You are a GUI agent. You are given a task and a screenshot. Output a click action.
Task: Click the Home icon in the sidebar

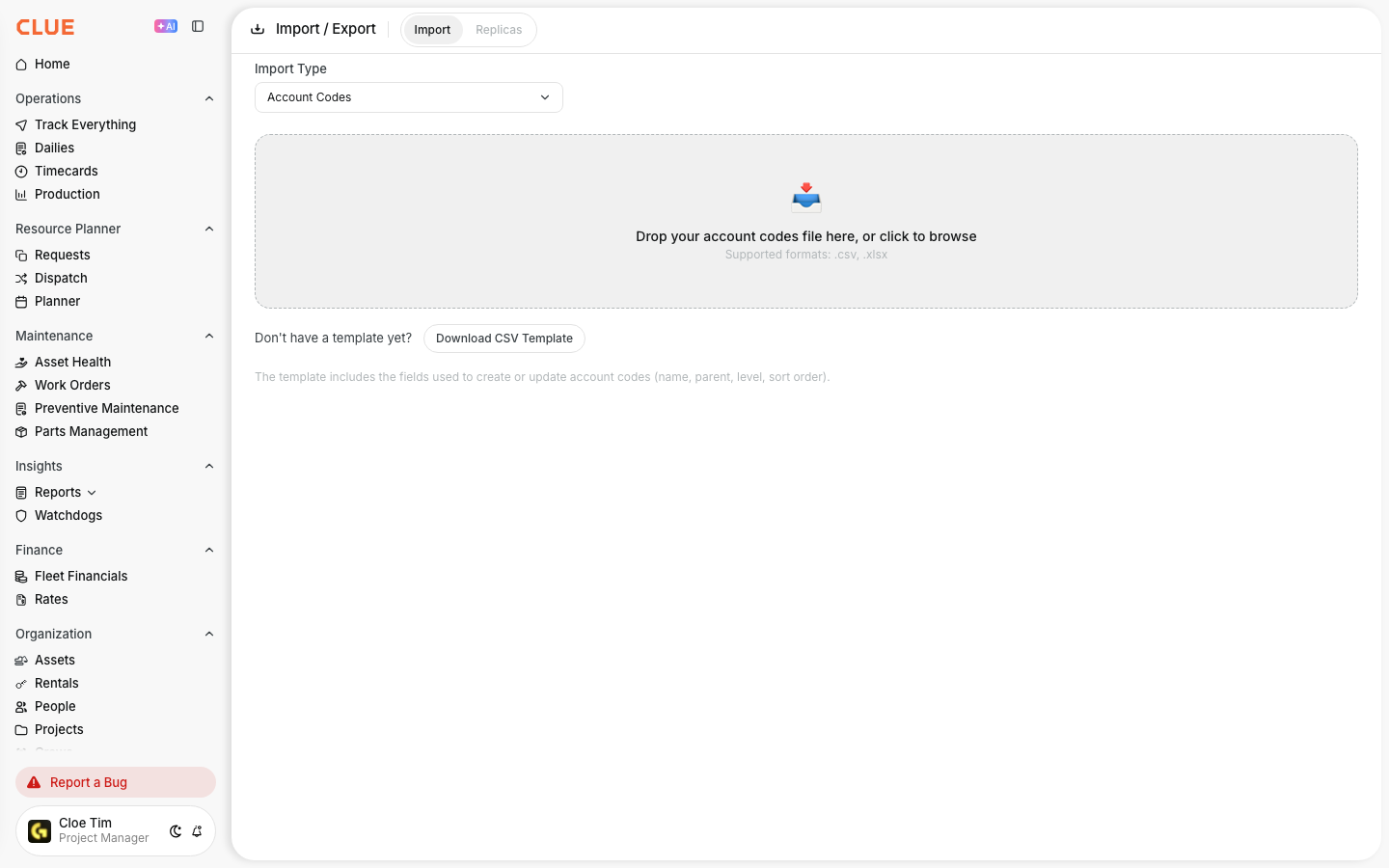point(21,65)
